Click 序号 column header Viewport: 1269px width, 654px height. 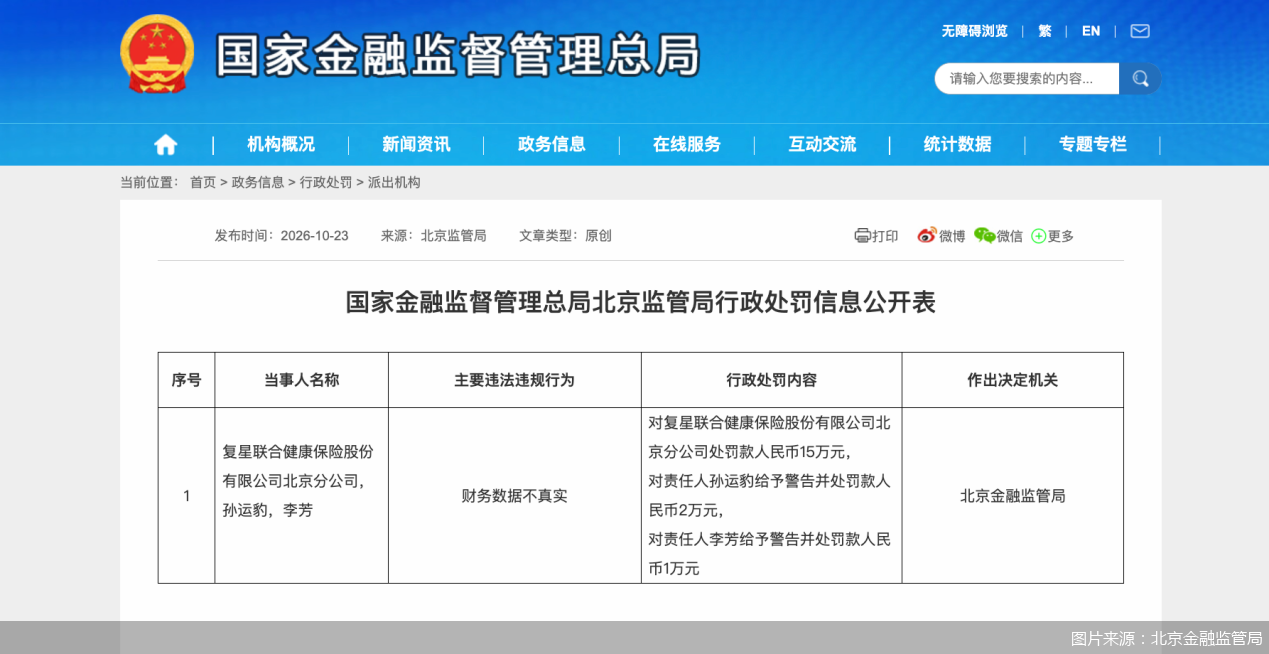click(186, 380)
